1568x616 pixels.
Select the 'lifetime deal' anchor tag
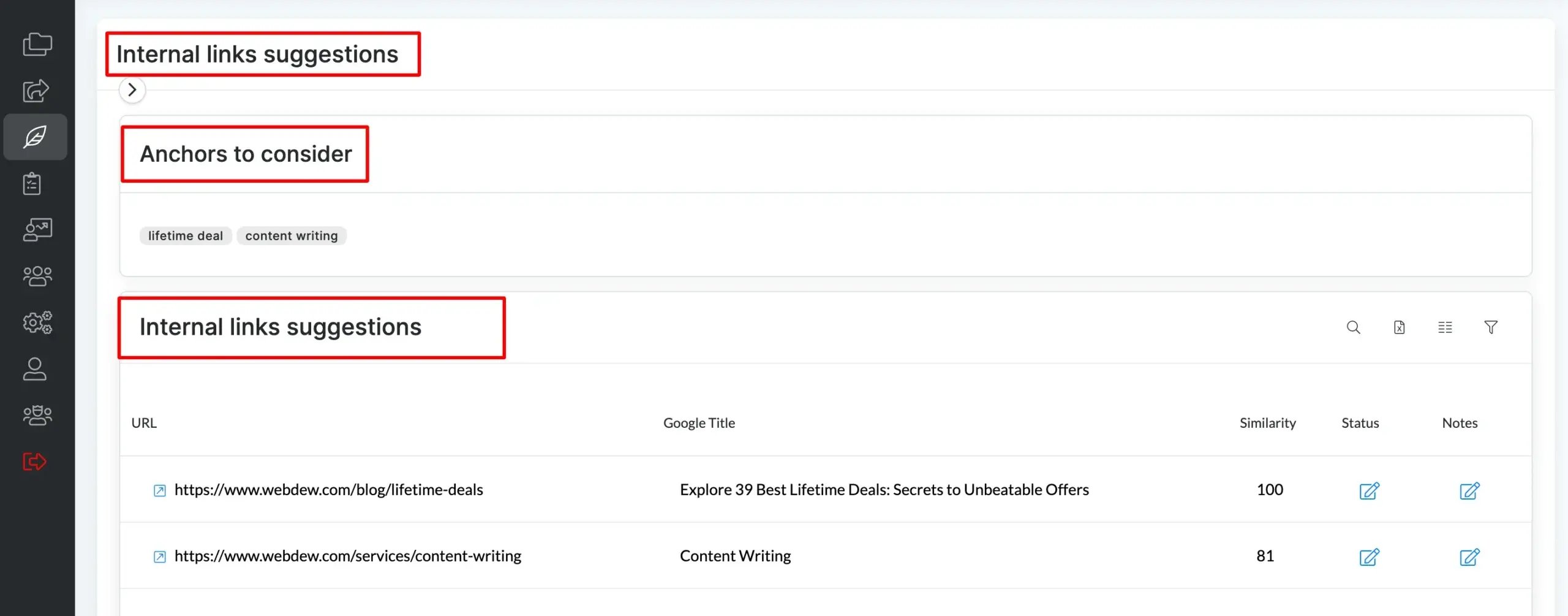coord(186,236)
